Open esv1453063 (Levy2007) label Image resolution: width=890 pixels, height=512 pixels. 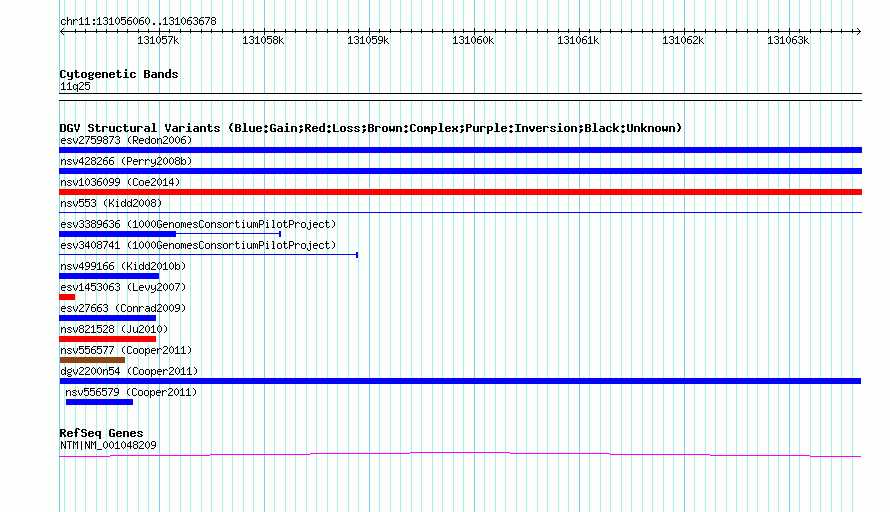(123, 287)
